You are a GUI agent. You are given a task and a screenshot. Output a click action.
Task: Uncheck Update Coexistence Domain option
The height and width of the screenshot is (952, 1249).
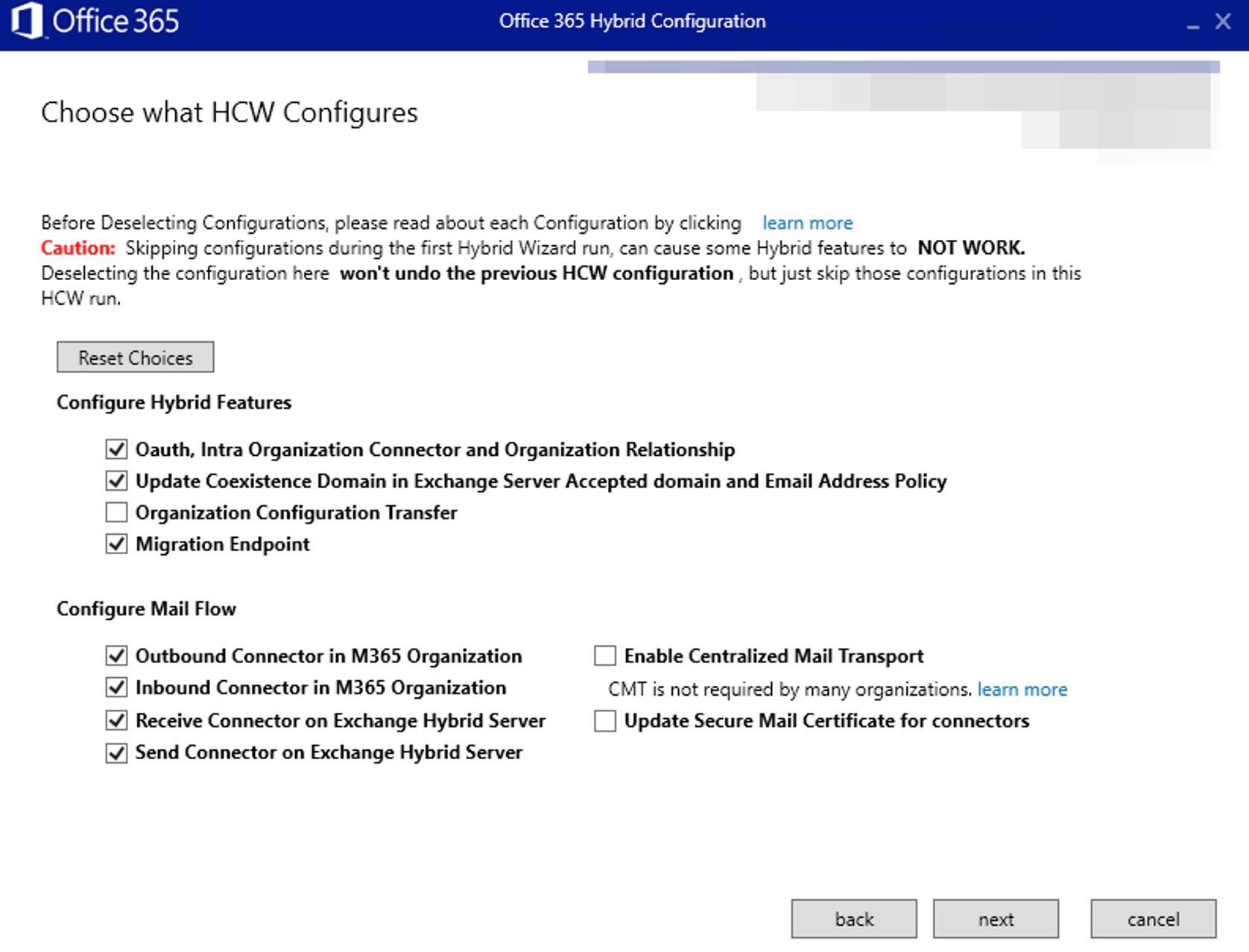pyautogui.click(x=116, y=481)
